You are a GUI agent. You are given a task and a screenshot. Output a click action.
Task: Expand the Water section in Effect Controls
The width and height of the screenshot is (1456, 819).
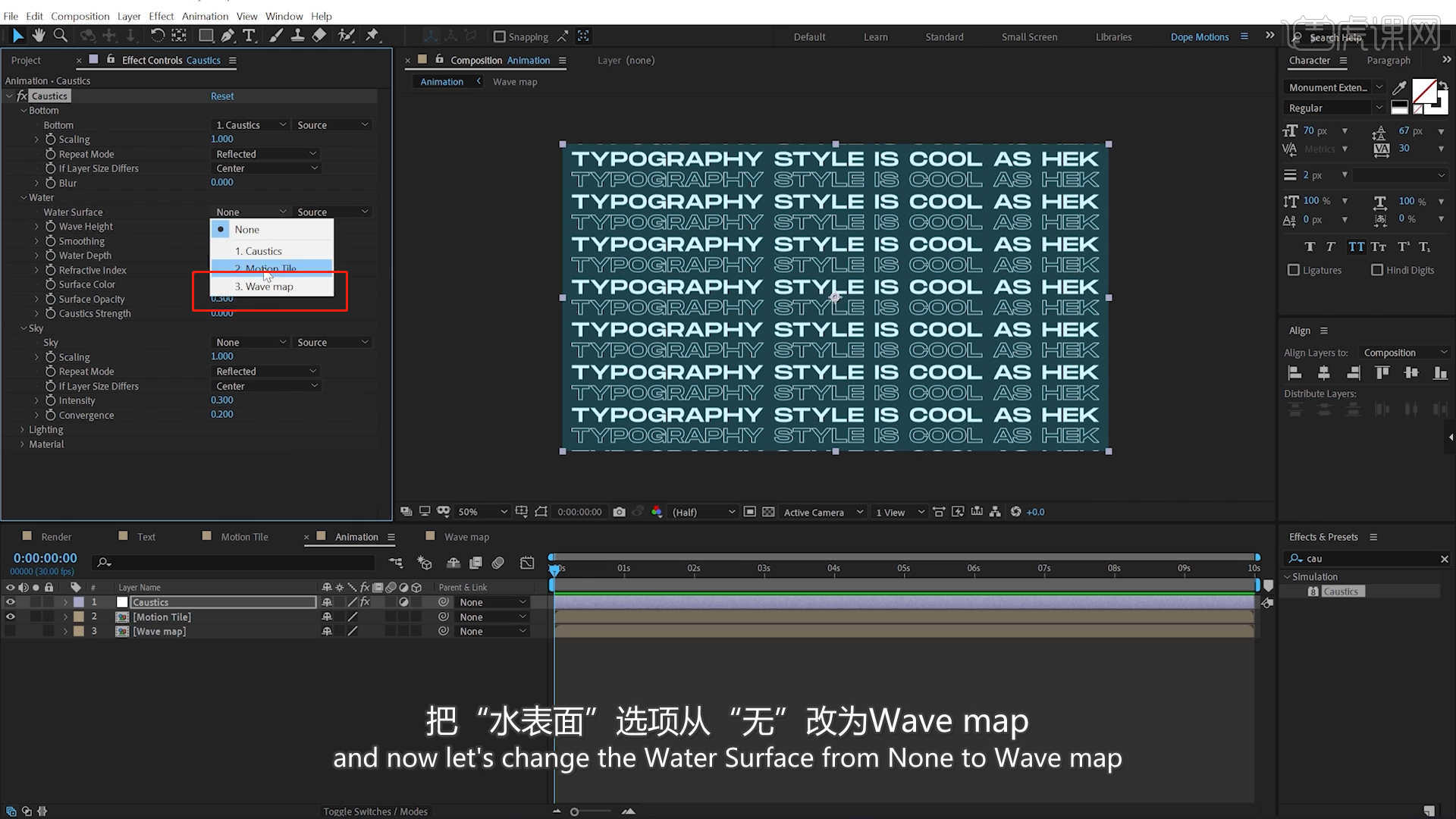[22, 197]
